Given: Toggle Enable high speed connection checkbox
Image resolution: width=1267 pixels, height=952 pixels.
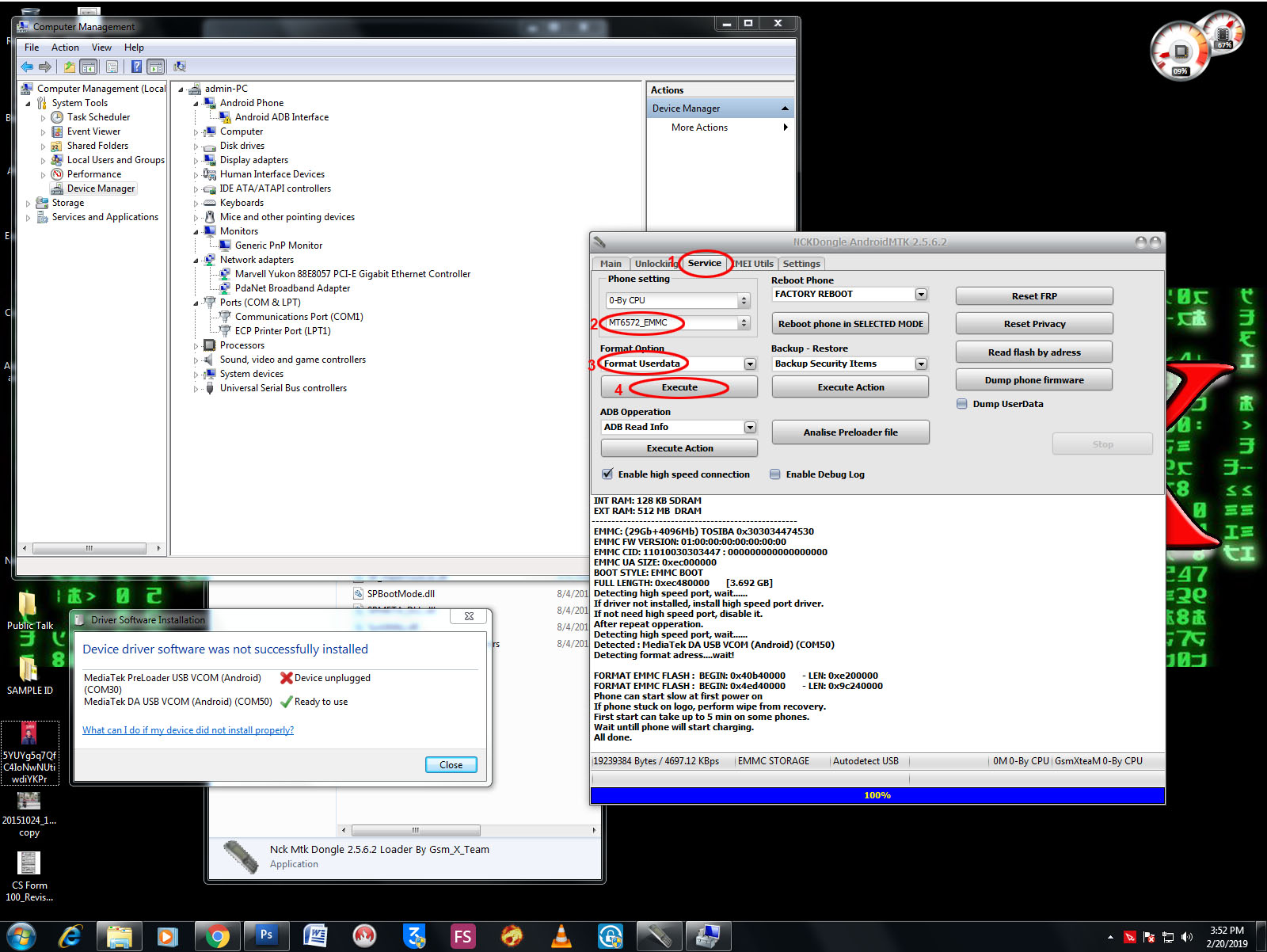Looking at the screenshot, I should coord(607,474).
